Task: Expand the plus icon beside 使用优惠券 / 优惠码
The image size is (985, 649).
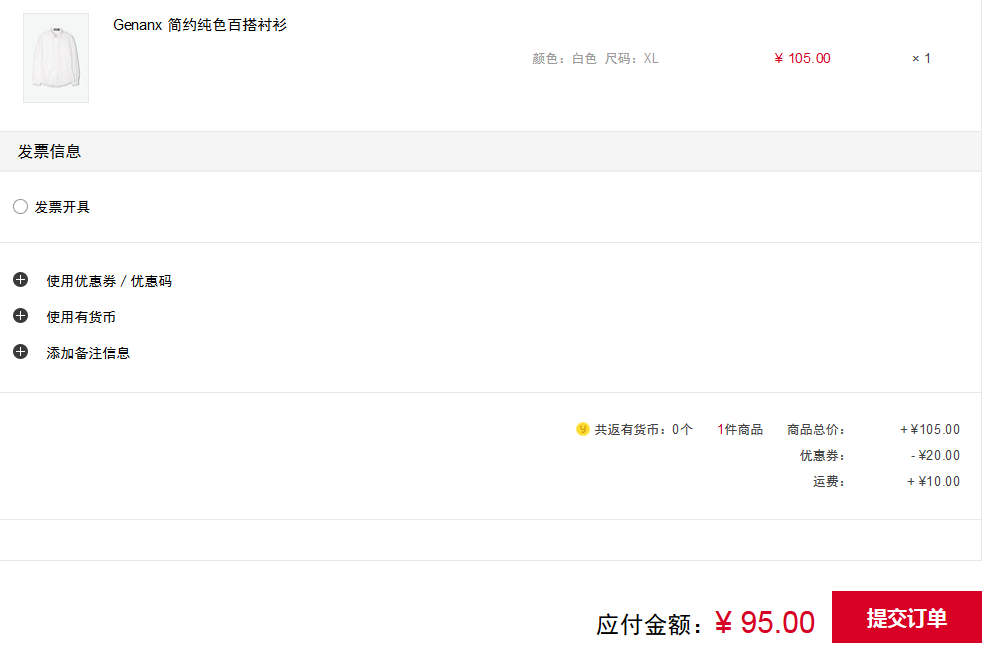Action: 20,280
